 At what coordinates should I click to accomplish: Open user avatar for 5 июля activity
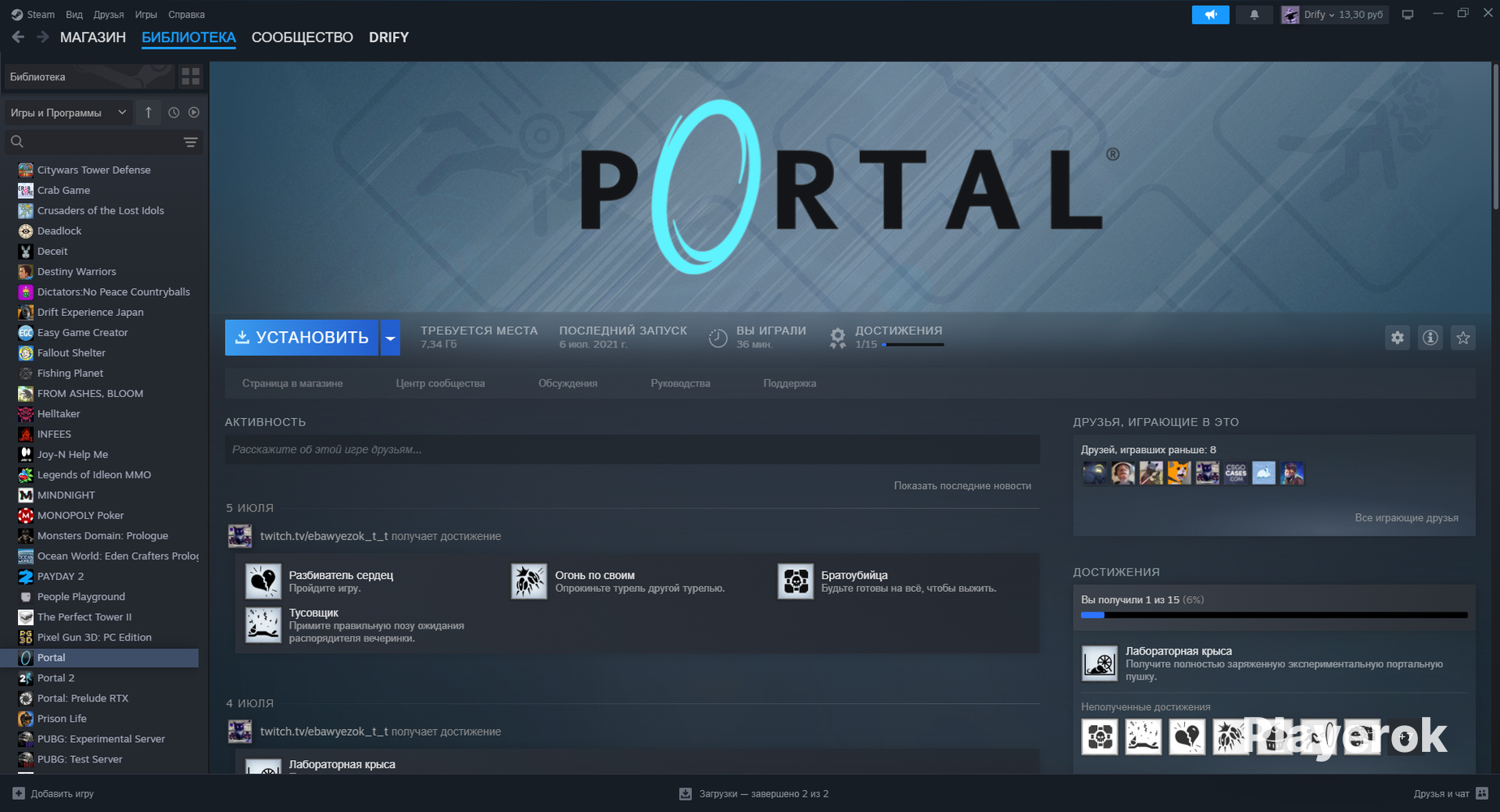(240, 536)
